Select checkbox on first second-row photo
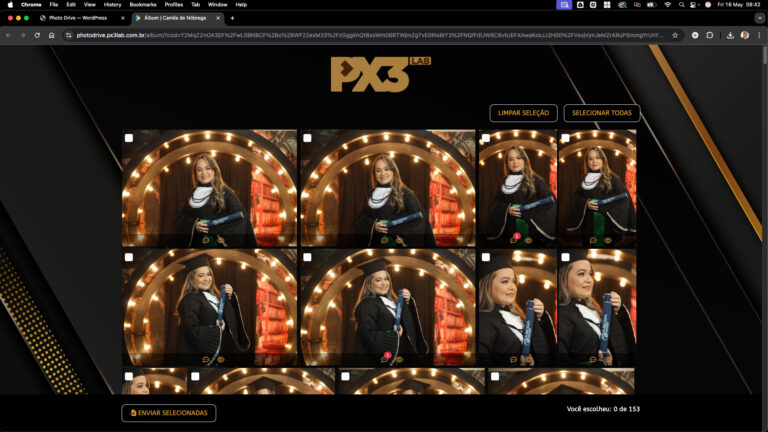 (129, 257)
